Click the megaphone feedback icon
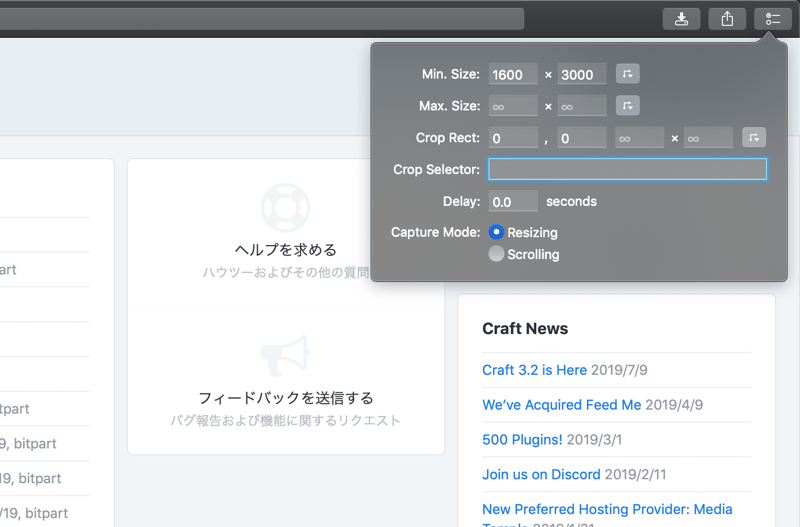This screenshot has height=527, width=800. 285,356
